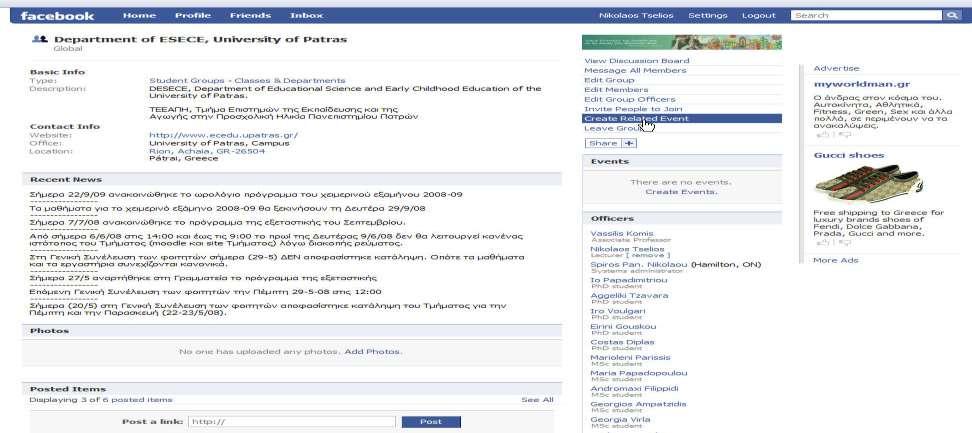The image size is (972, 433).
Task: Click the facebook logo
Action: click(x=57, y=15)
